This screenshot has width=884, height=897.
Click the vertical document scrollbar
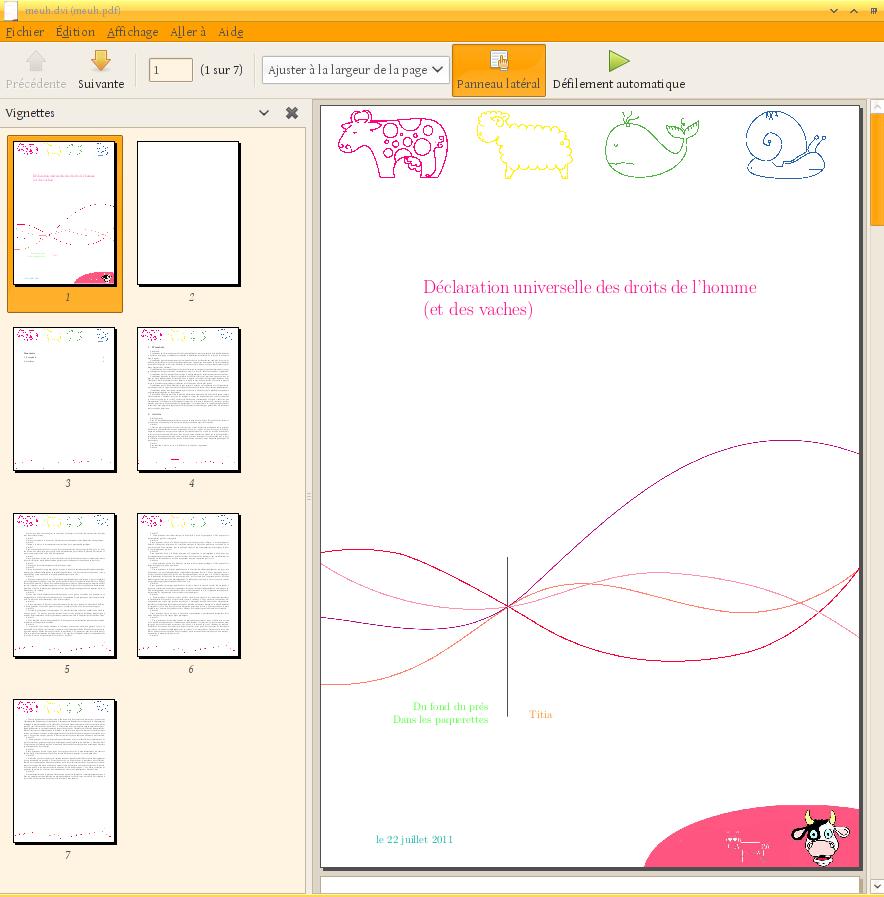tap(876, 500)
